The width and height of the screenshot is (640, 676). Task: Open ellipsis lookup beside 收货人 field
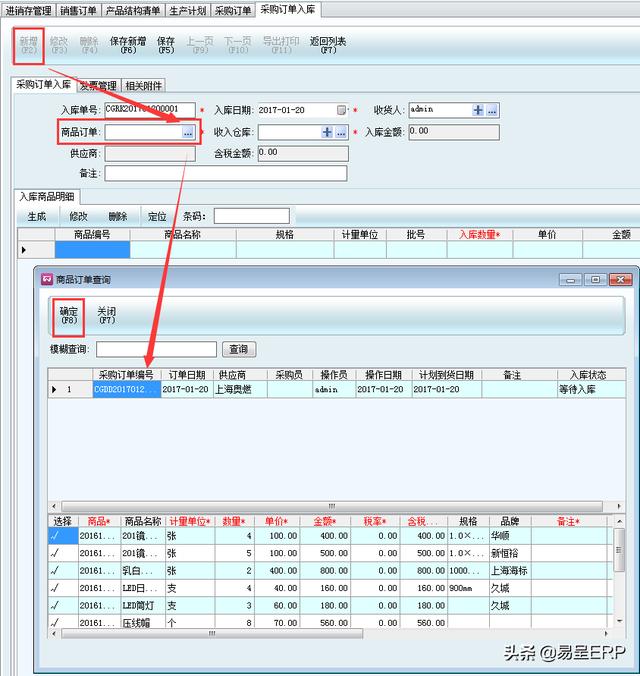[x=492, y=110]
